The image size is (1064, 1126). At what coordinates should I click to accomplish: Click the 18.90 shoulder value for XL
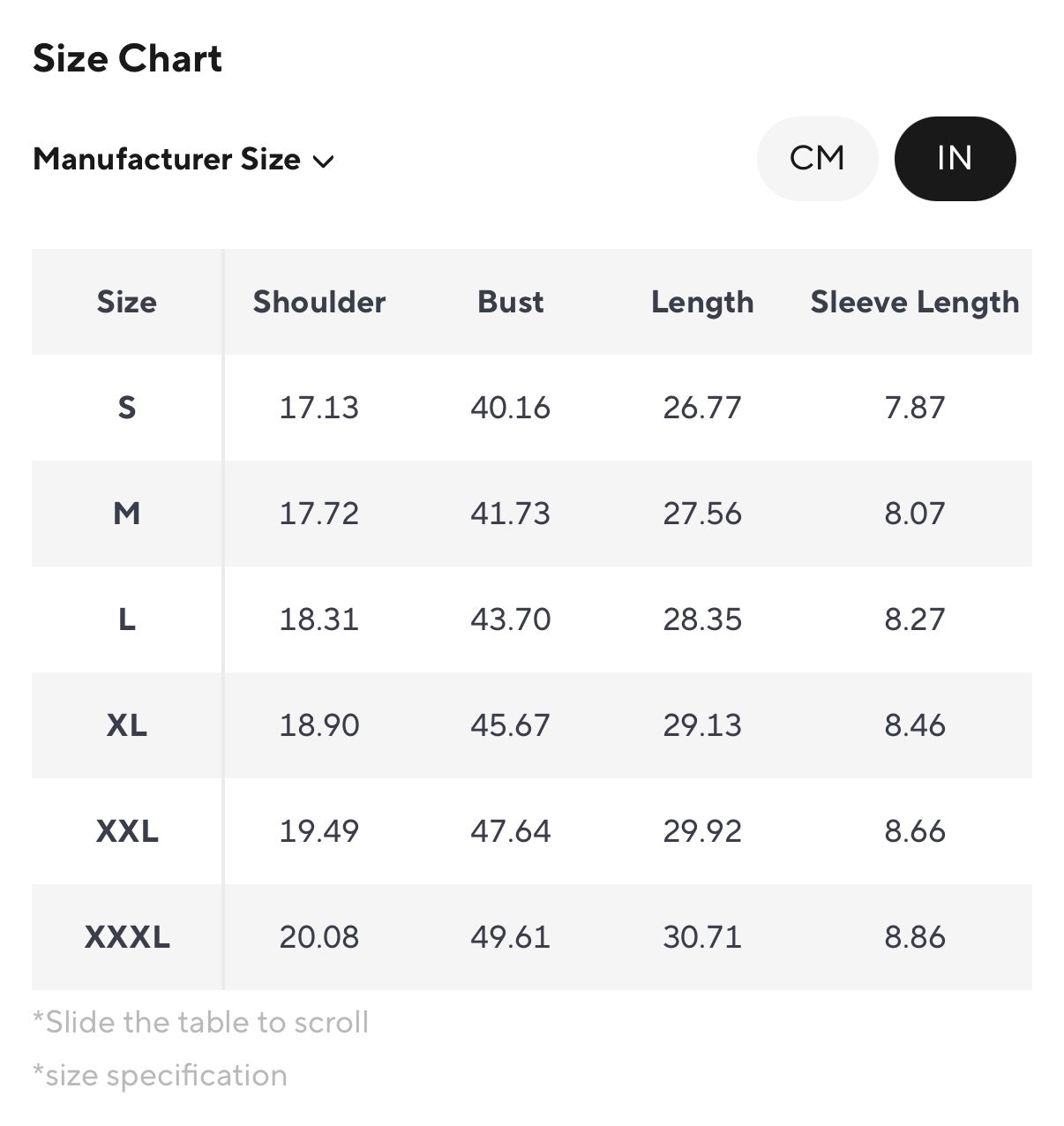pos(319,725)
